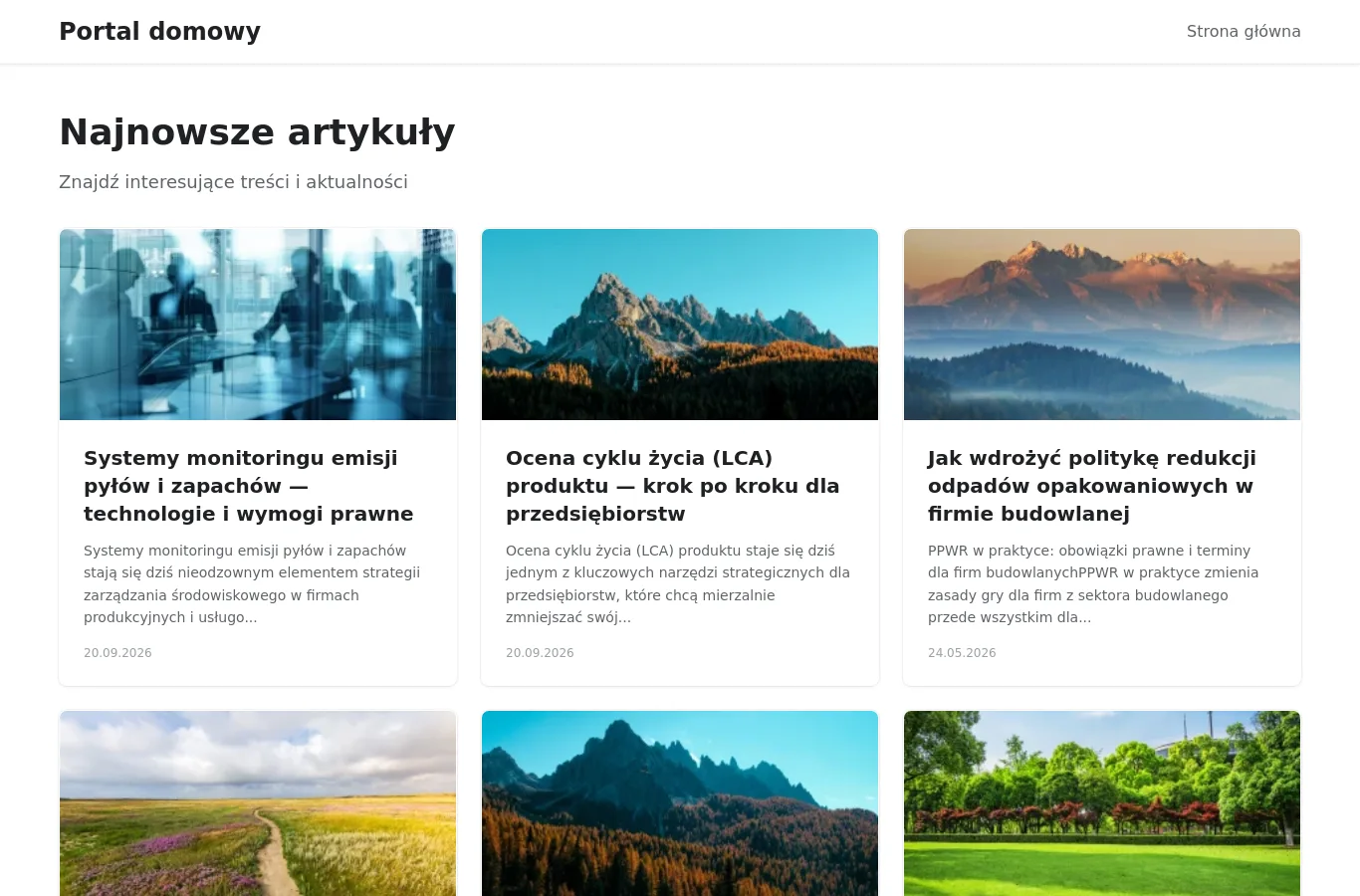Go to Strona główna in navigation
Viewport: 1360px width, 896px height.
1244,31
